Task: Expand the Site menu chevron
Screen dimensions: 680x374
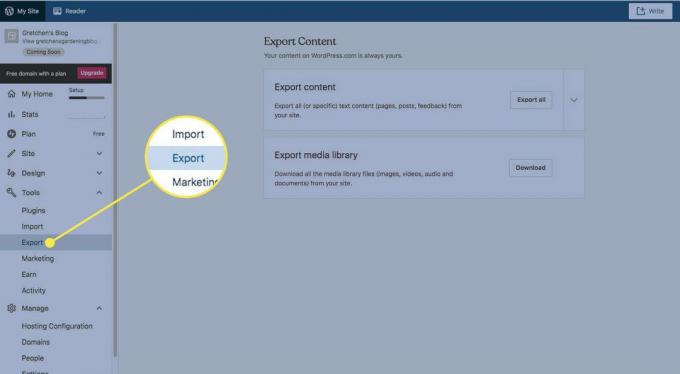Action: [99, 153]
